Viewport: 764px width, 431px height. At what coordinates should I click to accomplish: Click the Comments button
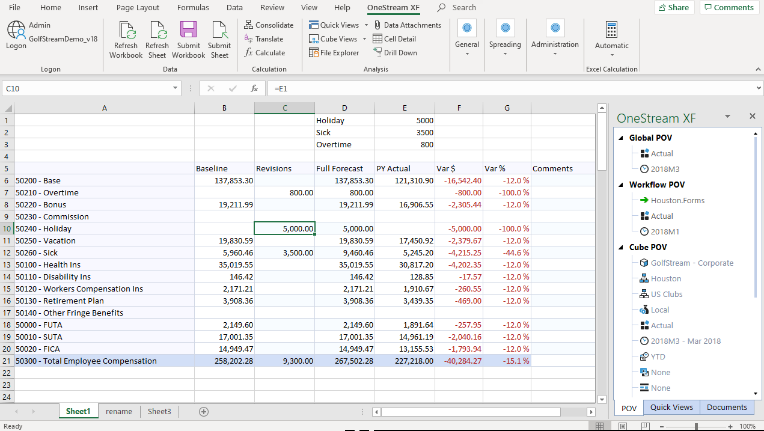729,7
